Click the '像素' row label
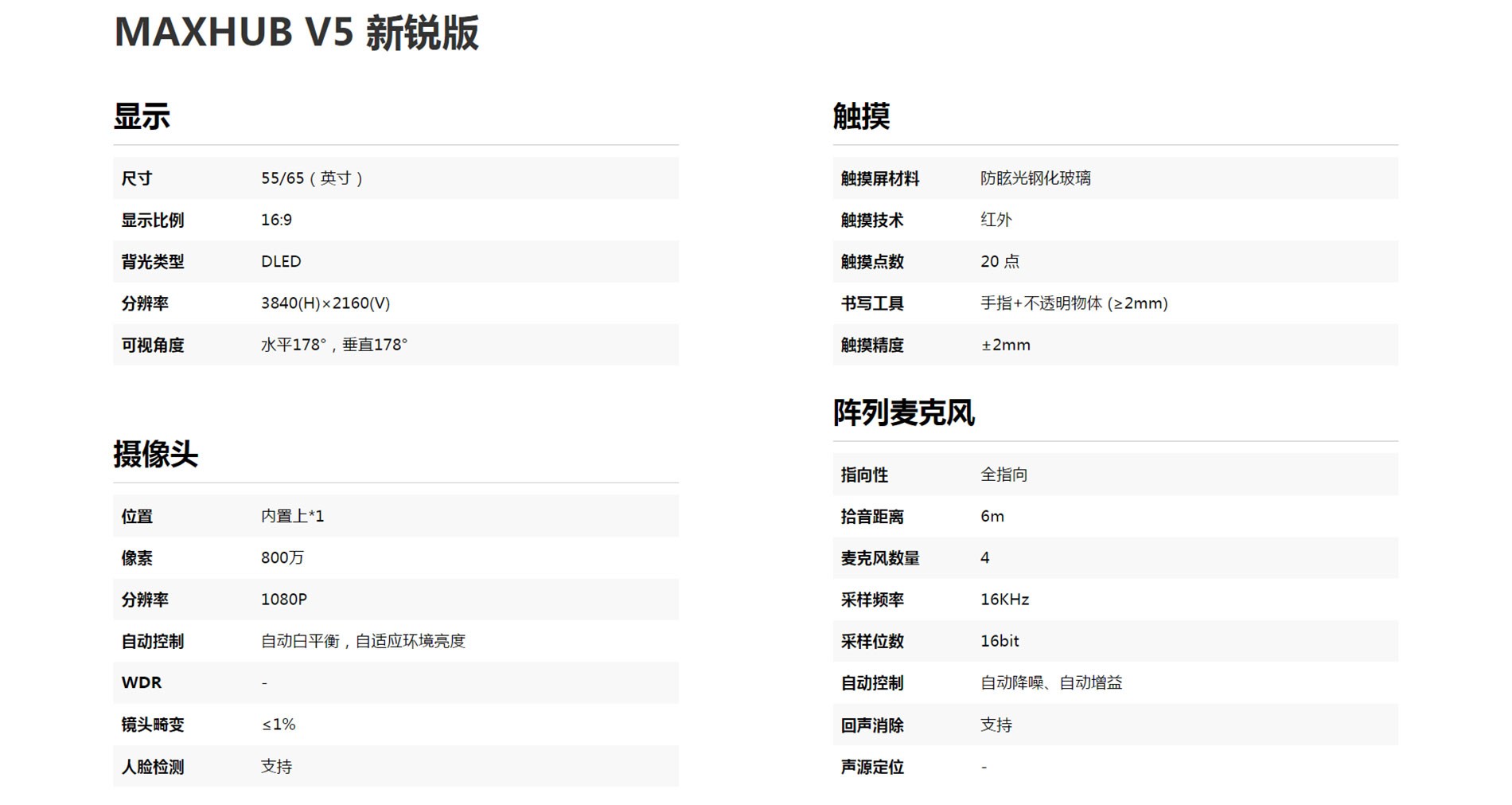1512x805 pixels. 137,558
